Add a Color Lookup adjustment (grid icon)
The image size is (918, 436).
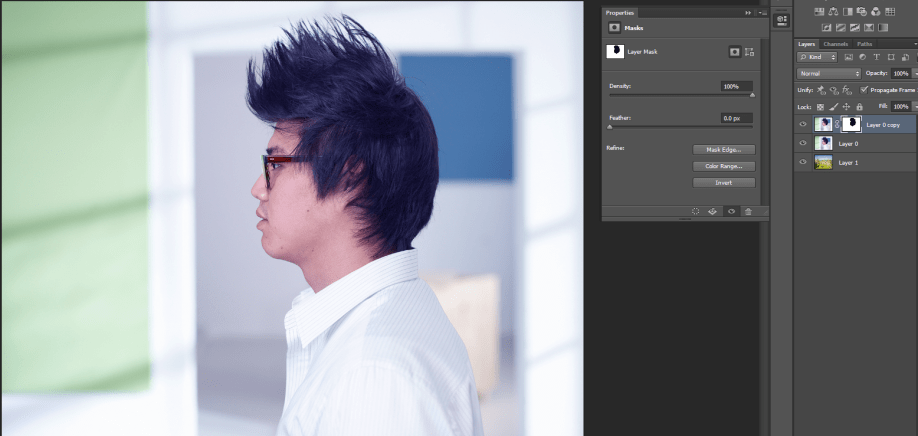point(890,11)
